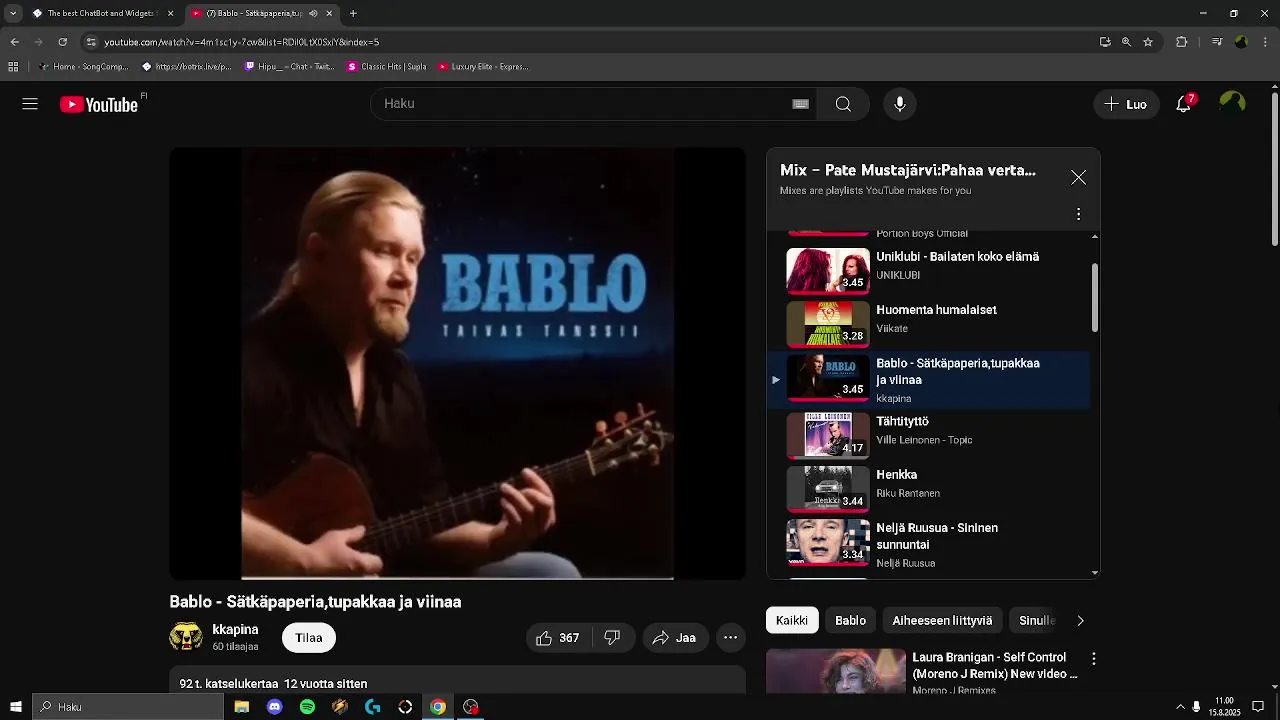The width and height of the screenshot is (1280, 720).
Task: Play Huomenta humalaiset from the mix
Action: (x=930, y=323)
